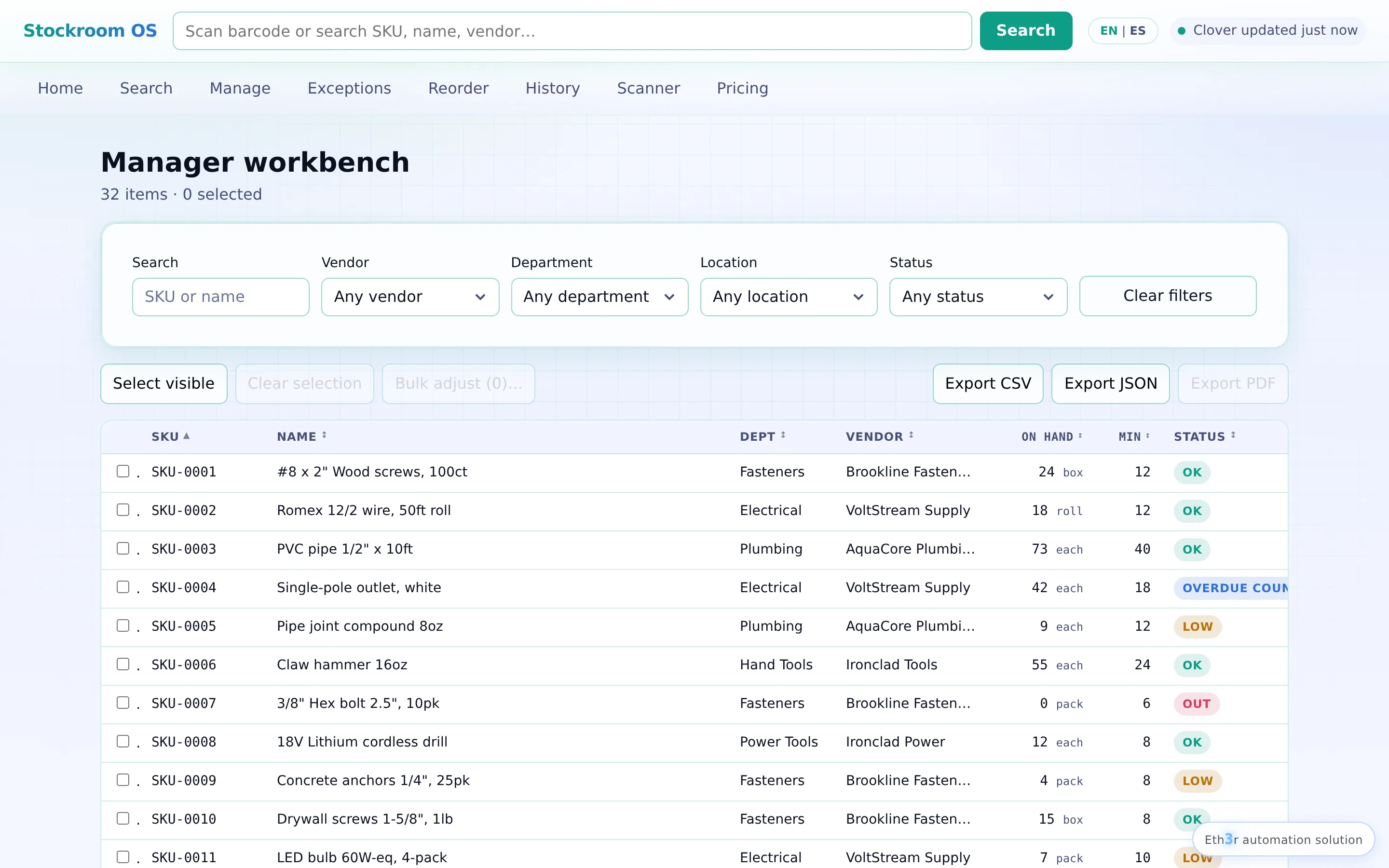Open the Search nav item
This screenshot has width=1389, height=868.
[146, 88]
